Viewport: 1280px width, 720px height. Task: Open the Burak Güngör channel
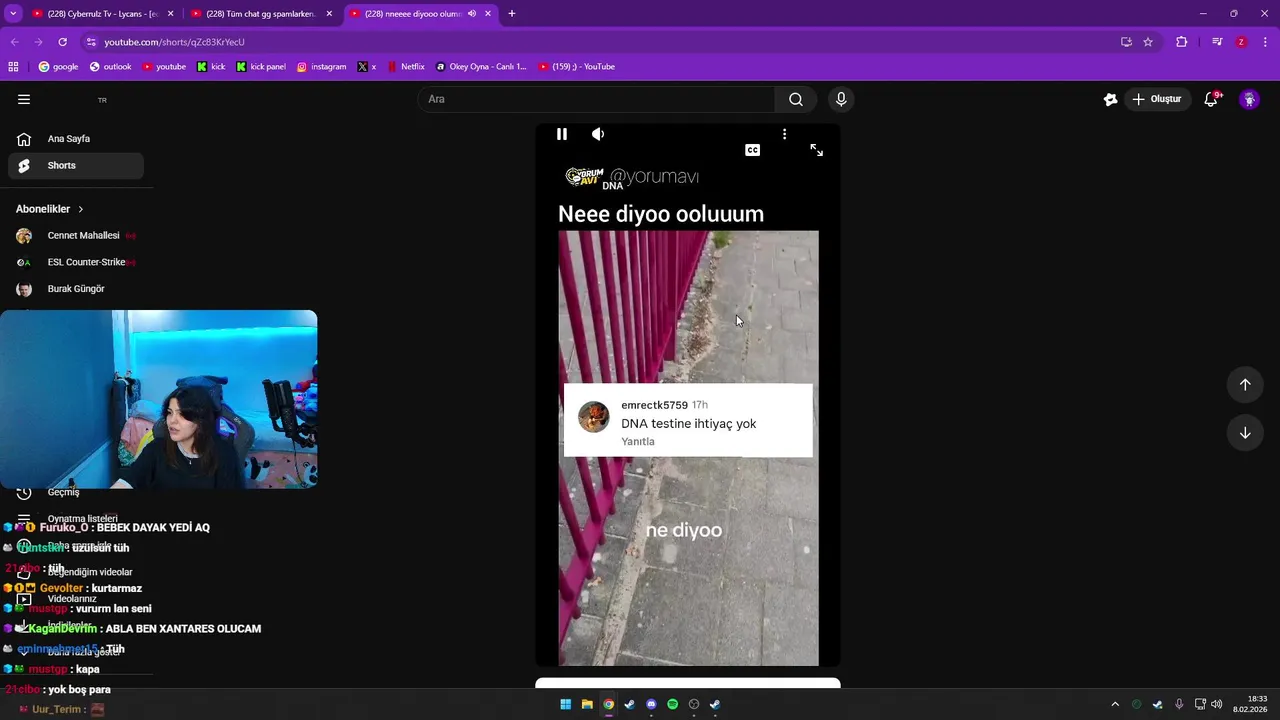click(x=76, y=289)
